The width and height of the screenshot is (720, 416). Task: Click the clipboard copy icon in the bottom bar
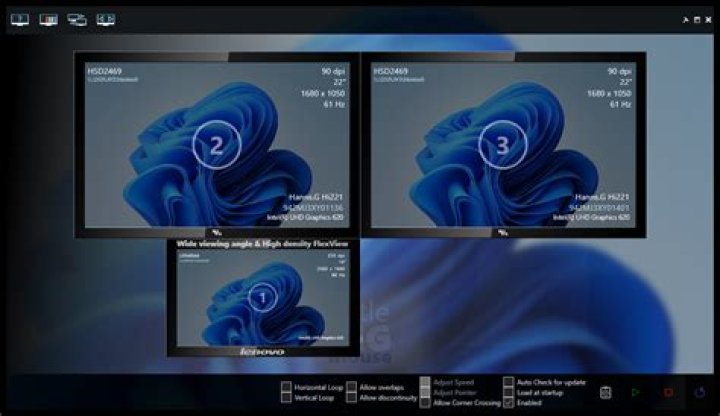[606, 393]
